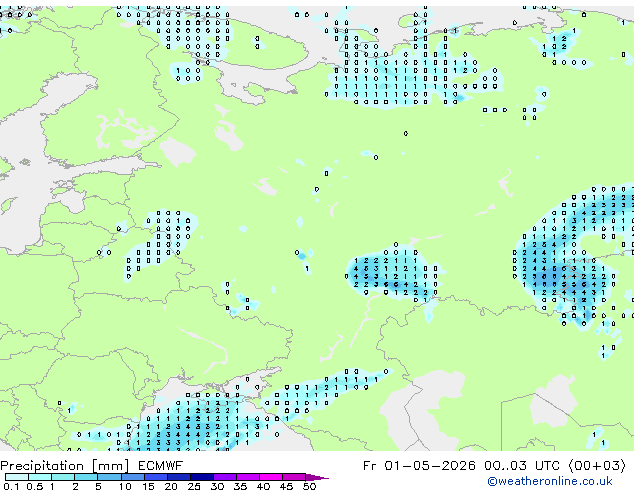Viewport: 634px width, 490px height.
Task: Click the 45–50 mm legend swatch
Action: tap(294, 477)
